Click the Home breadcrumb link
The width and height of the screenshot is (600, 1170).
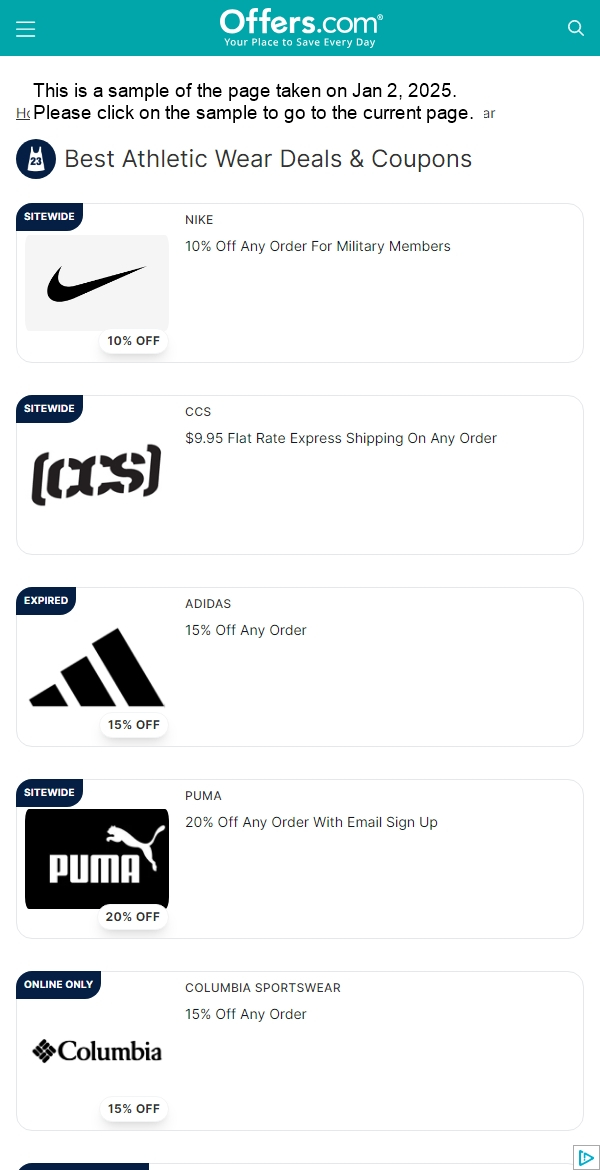[x=23, y=113]
